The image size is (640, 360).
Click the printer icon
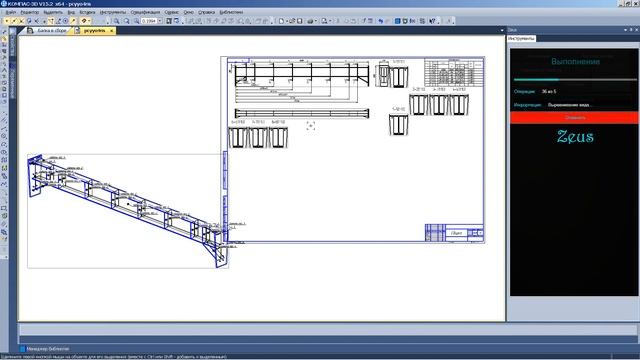[310, 21]
